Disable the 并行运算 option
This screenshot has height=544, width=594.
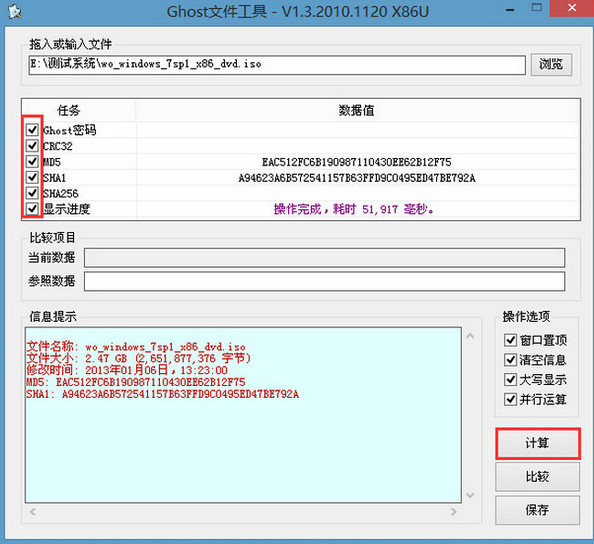(510, 399)
